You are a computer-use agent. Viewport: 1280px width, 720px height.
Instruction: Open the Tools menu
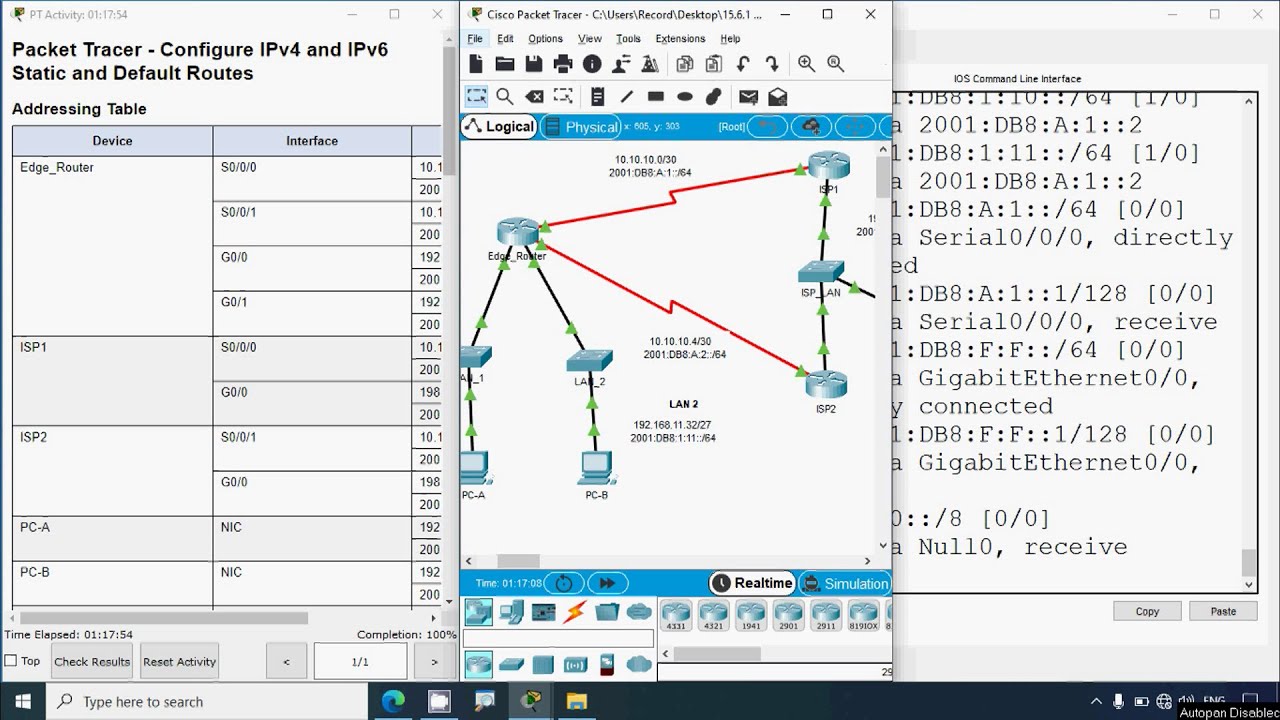coord(628,39)
